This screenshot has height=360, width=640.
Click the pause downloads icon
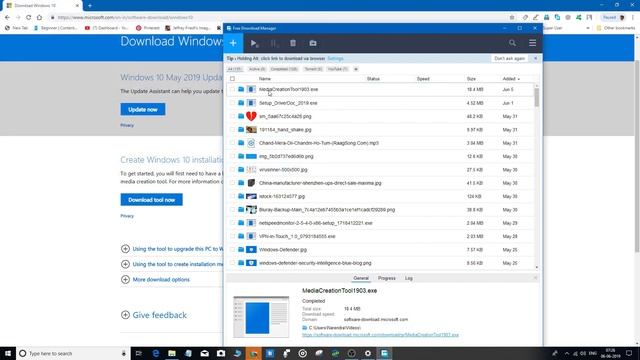273,43
